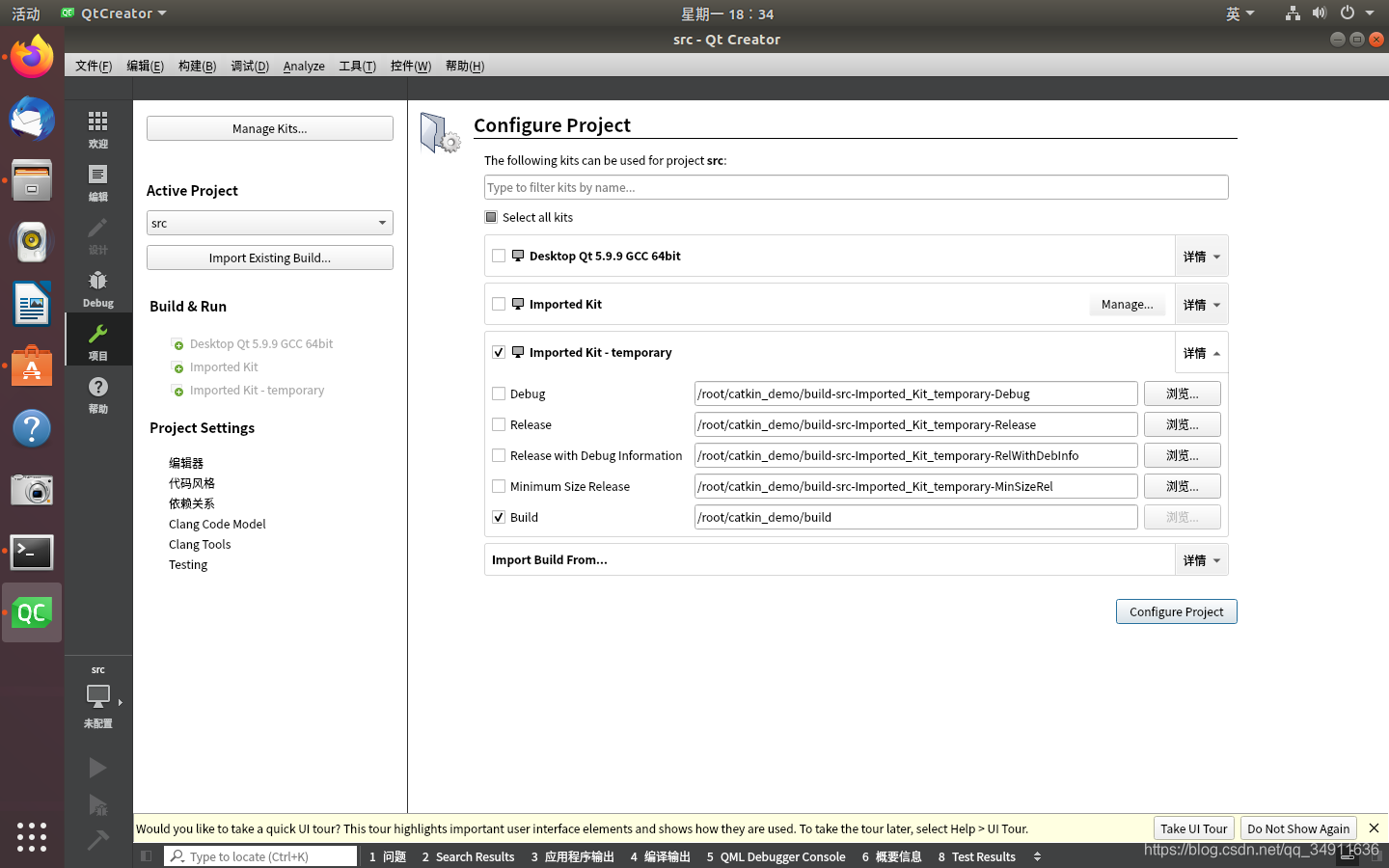
Task: Check the Imported Kit checkbox
Action: (x=499, y=304)
